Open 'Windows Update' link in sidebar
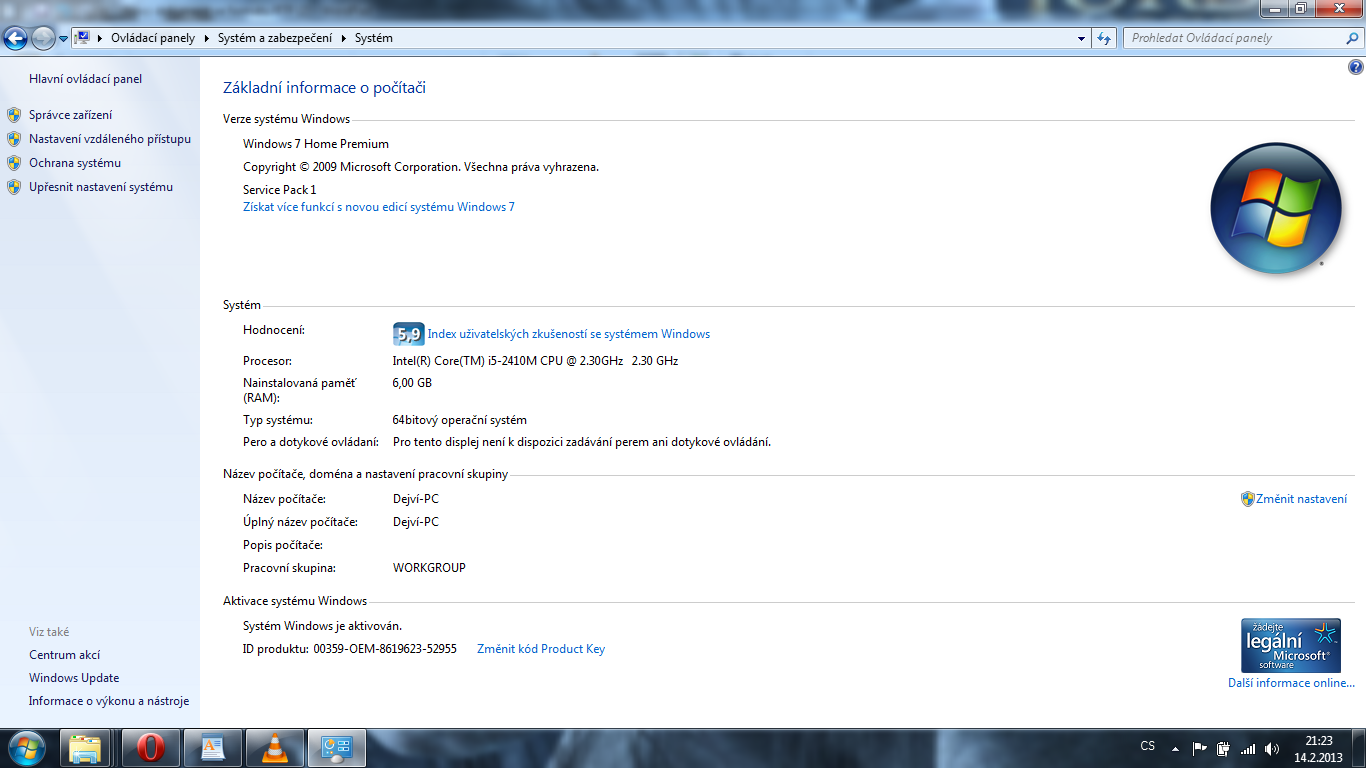The image size is (1366, 768). (x=74, y=678)
